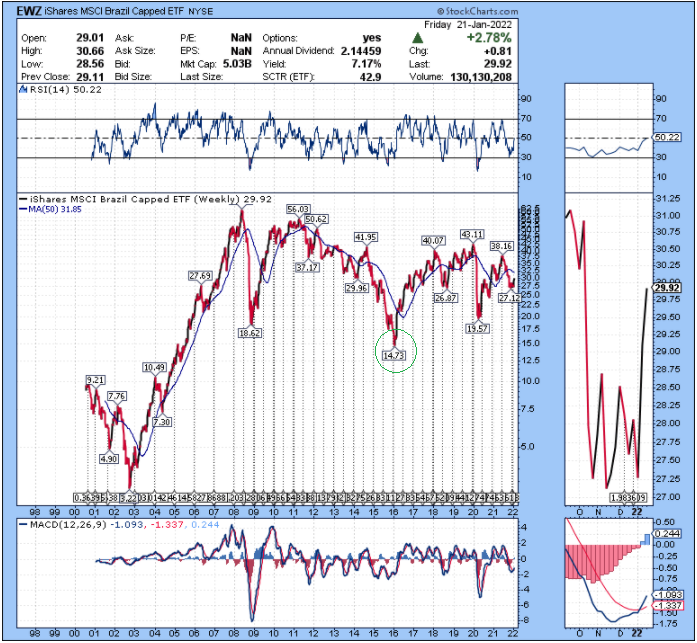Select the Mkt Cap value 5.03B
Image resolution: width=697 pixels, height=643 pixels.
coord(237,64)
